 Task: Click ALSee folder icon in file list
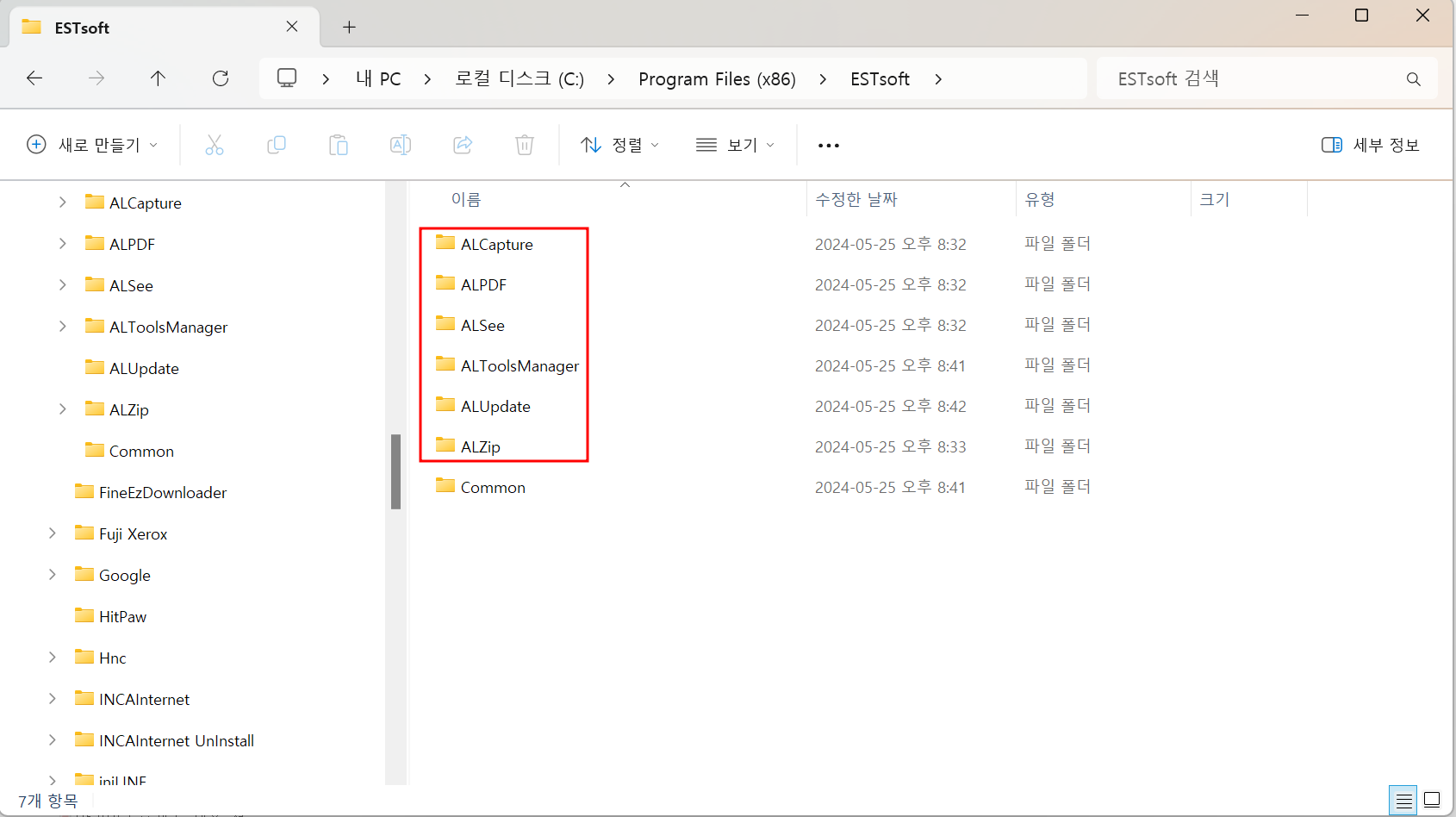point(445,324)
